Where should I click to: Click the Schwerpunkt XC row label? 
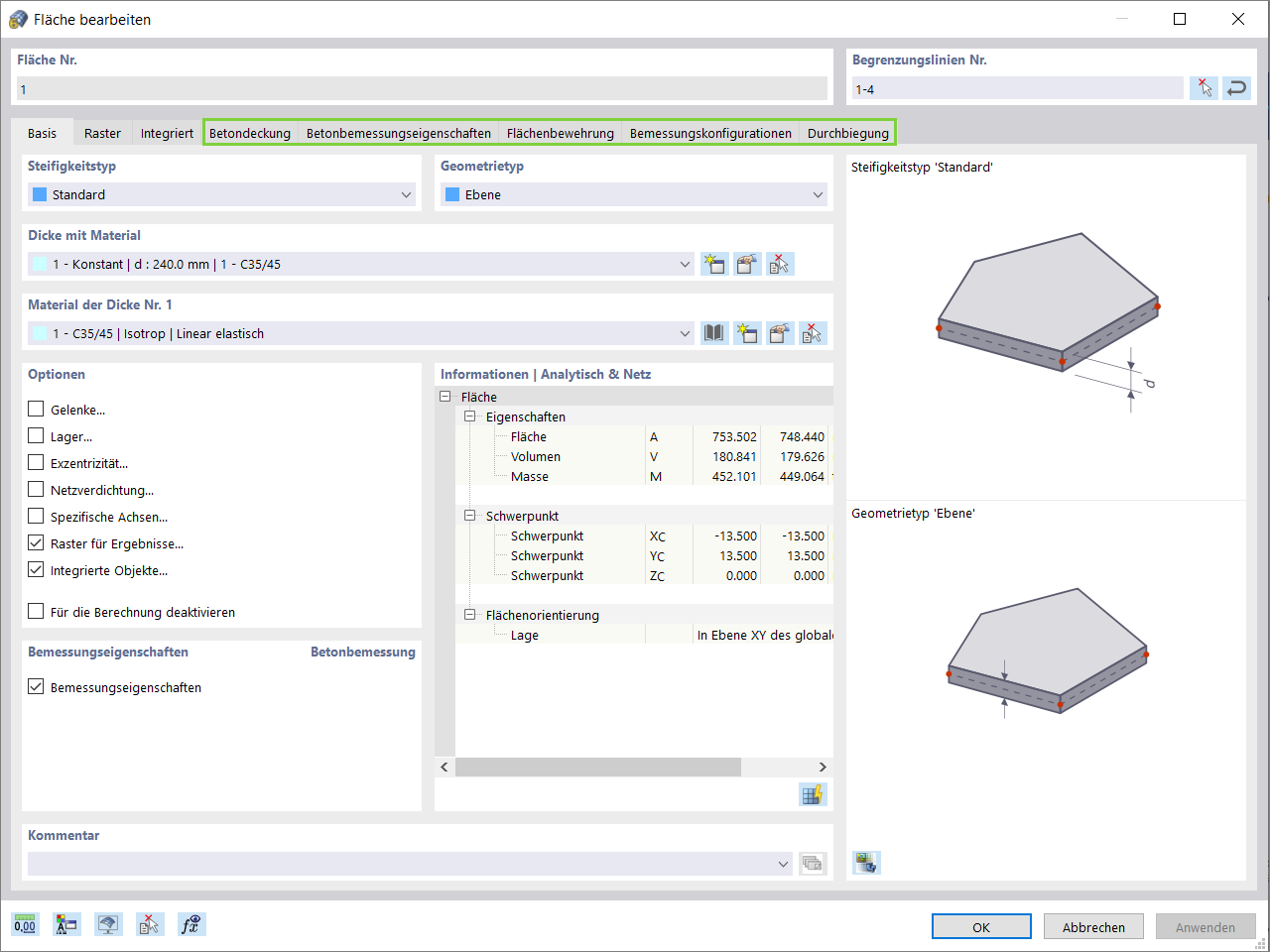(x=547, y=535)
